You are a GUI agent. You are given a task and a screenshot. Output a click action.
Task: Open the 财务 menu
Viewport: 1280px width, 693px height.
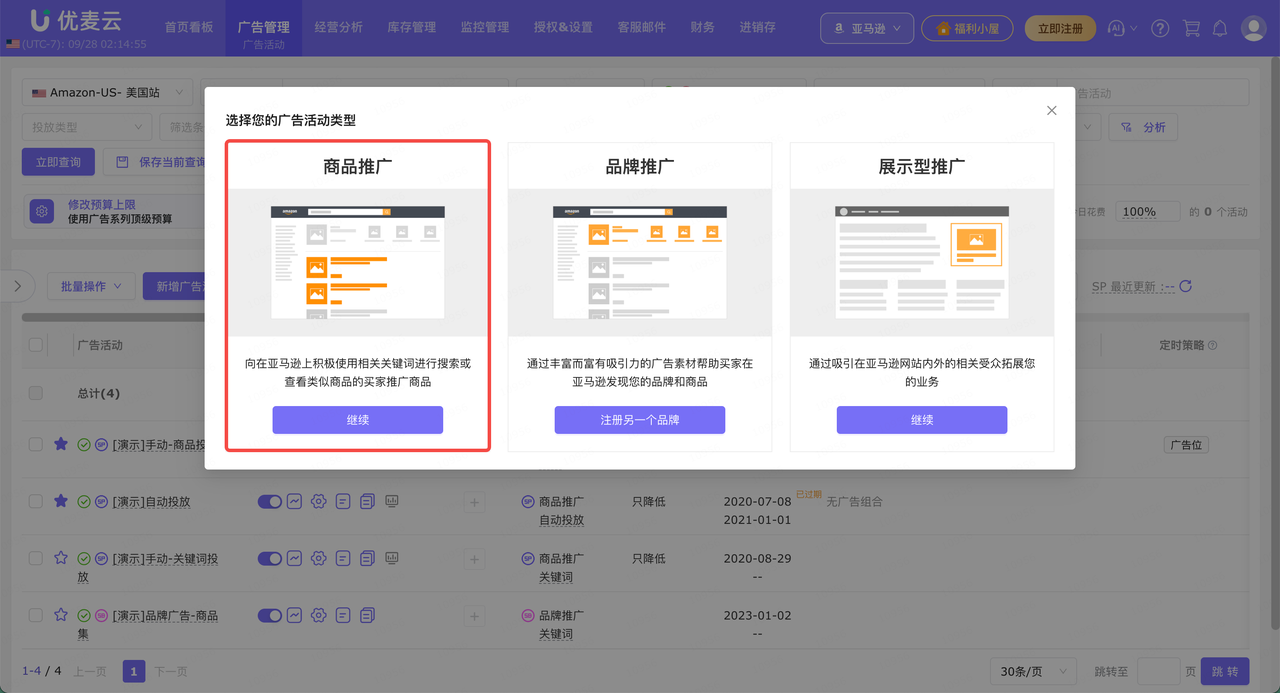tap(703, 28)
